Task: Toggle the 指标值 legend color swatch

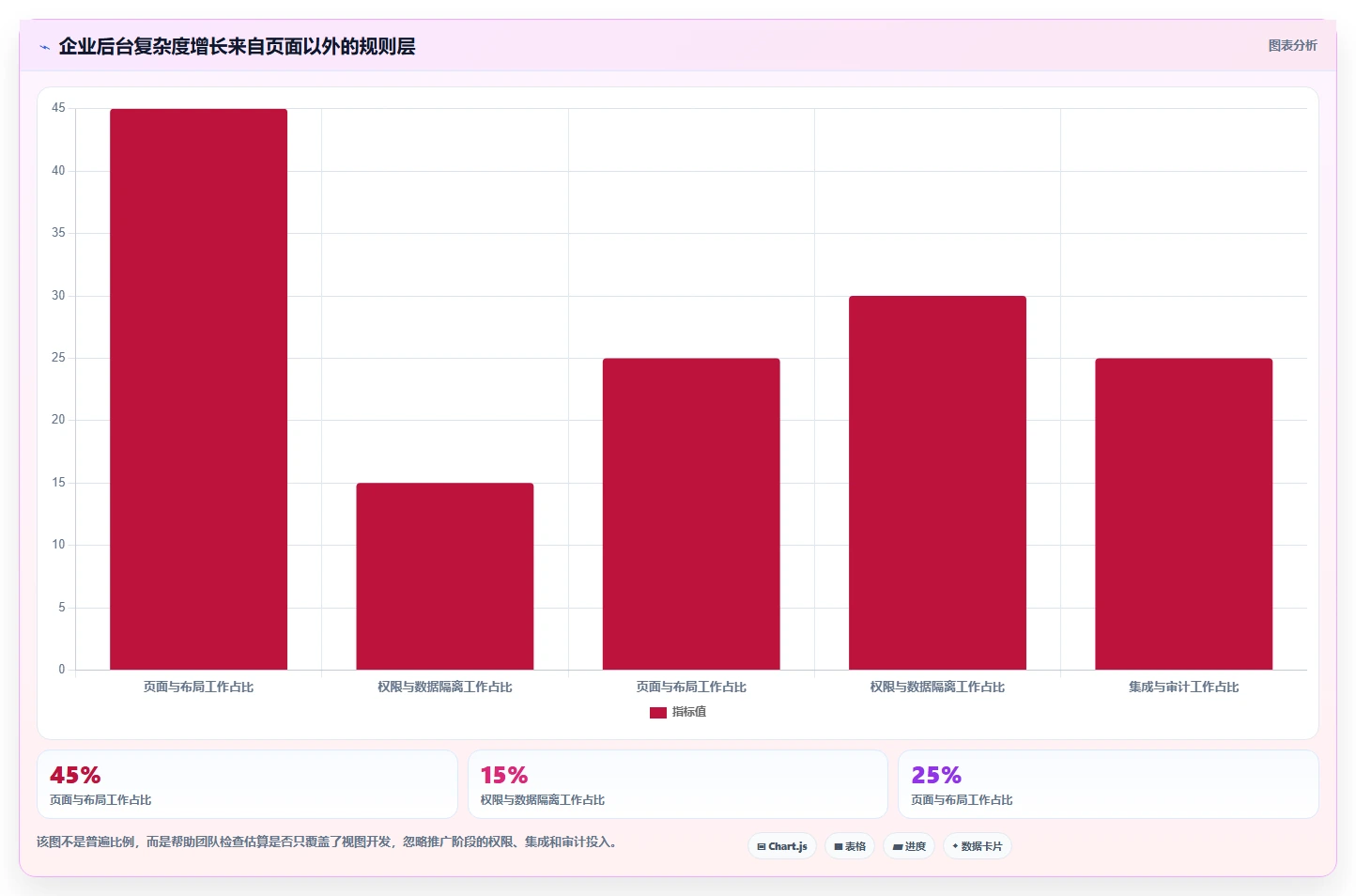Action: pyautogui.click(x=658, y=713)
